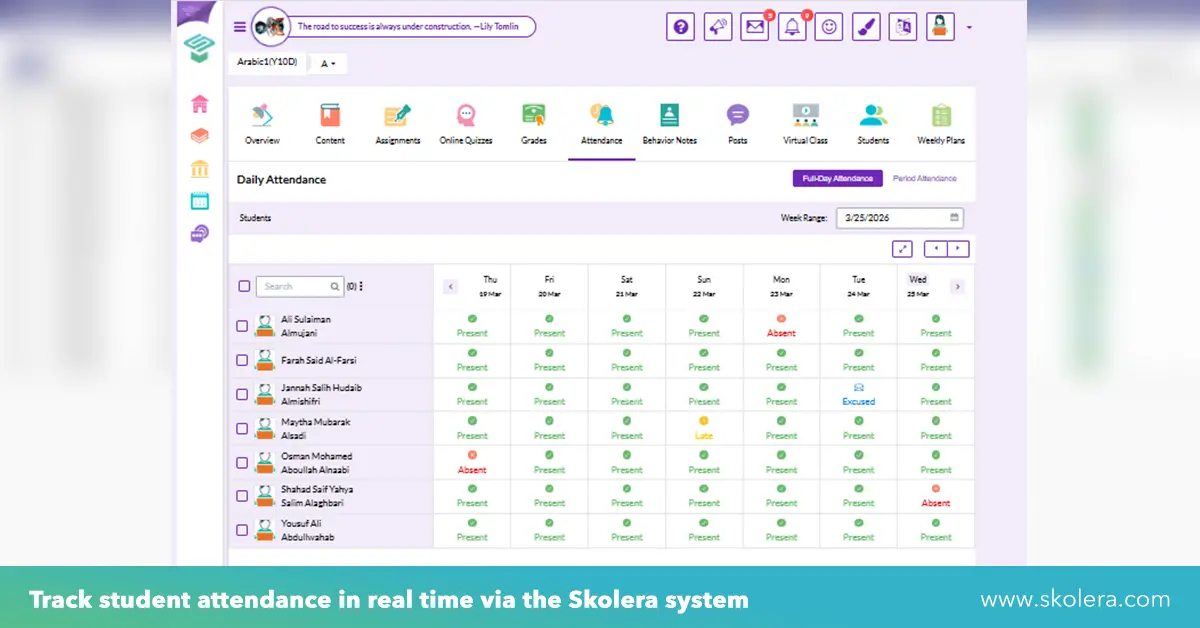Open the A dropdown next to Arabic1(Y10D)
The width and height of the screenshot is (1200, 628).
(x=329, y=62)
